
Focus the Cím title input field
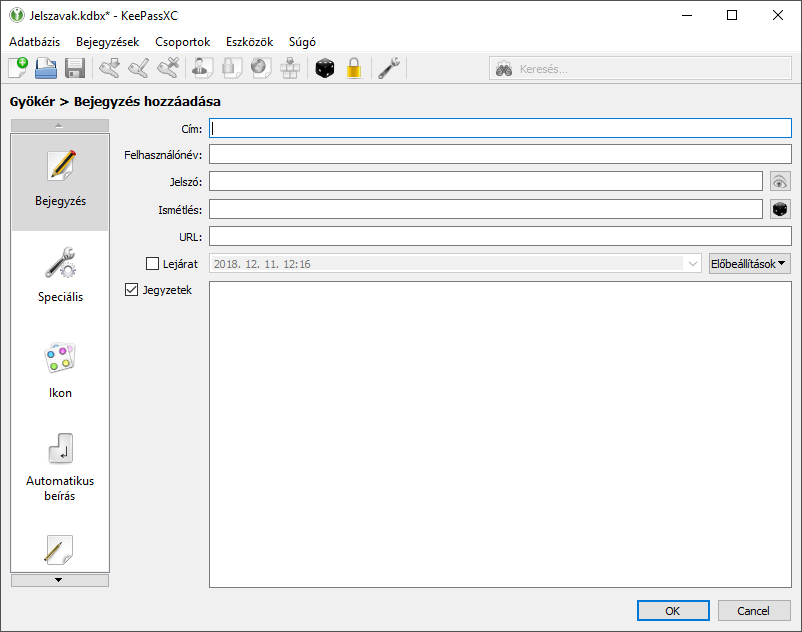pos(500,128)
